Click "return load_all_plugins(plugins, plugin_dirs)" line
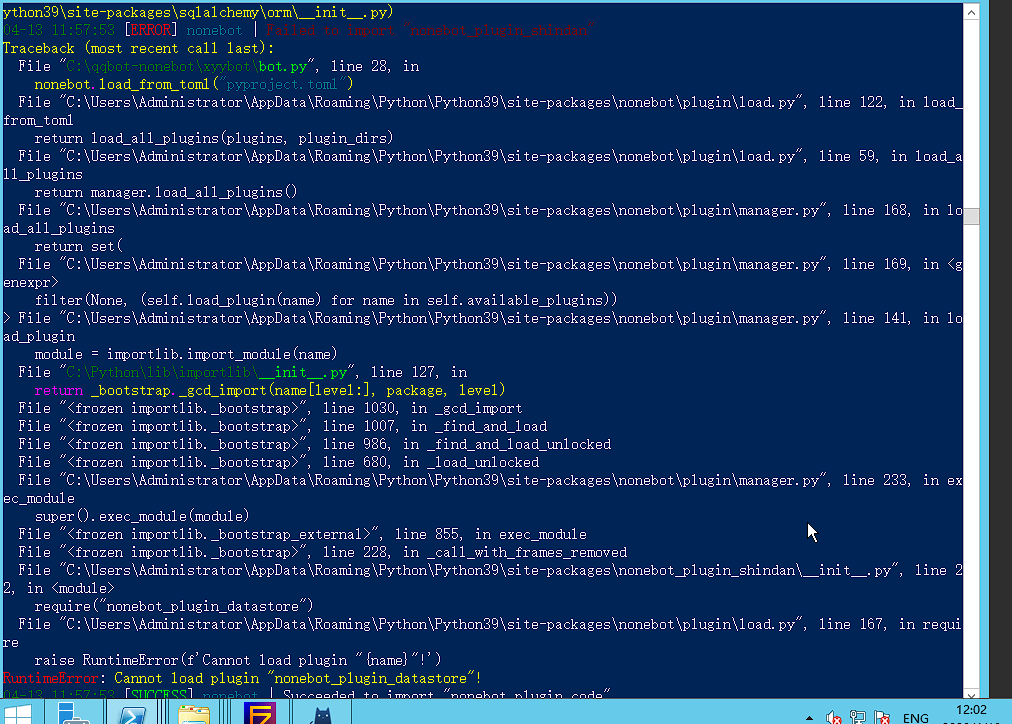The height and width of the screenshot is (724, 1012). 214,138
